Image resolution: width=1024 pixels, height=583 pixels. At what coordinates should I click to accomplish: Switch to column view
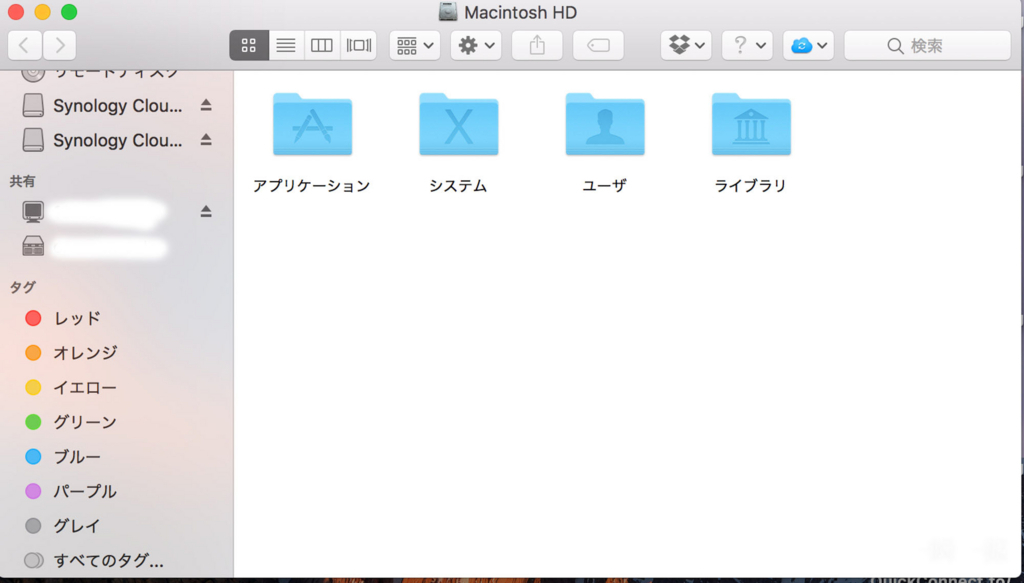point(322,45)
